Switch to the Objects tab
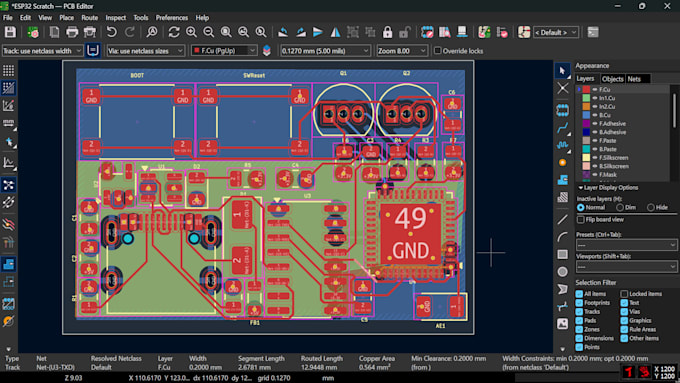The width and height of the screenshot is (680, 383). click(612, 79)
